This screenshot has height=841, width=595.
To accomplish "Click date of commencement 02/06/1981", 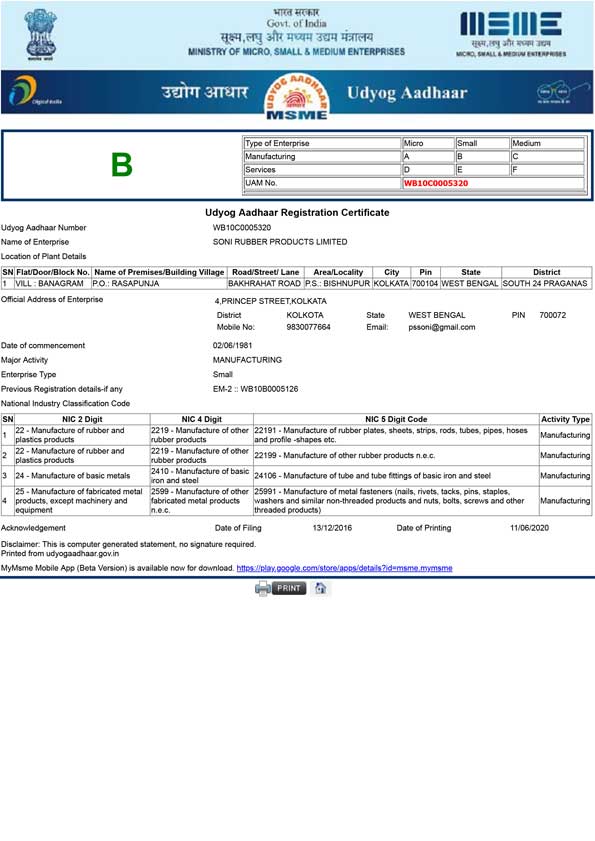I will click(232, 345).
